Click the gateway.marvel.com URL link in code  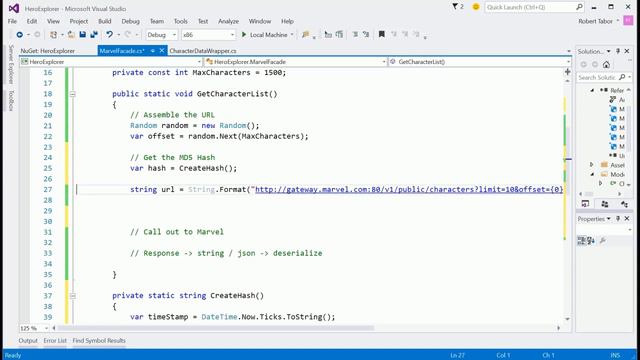pyautogui.click(x=409, y=189)
